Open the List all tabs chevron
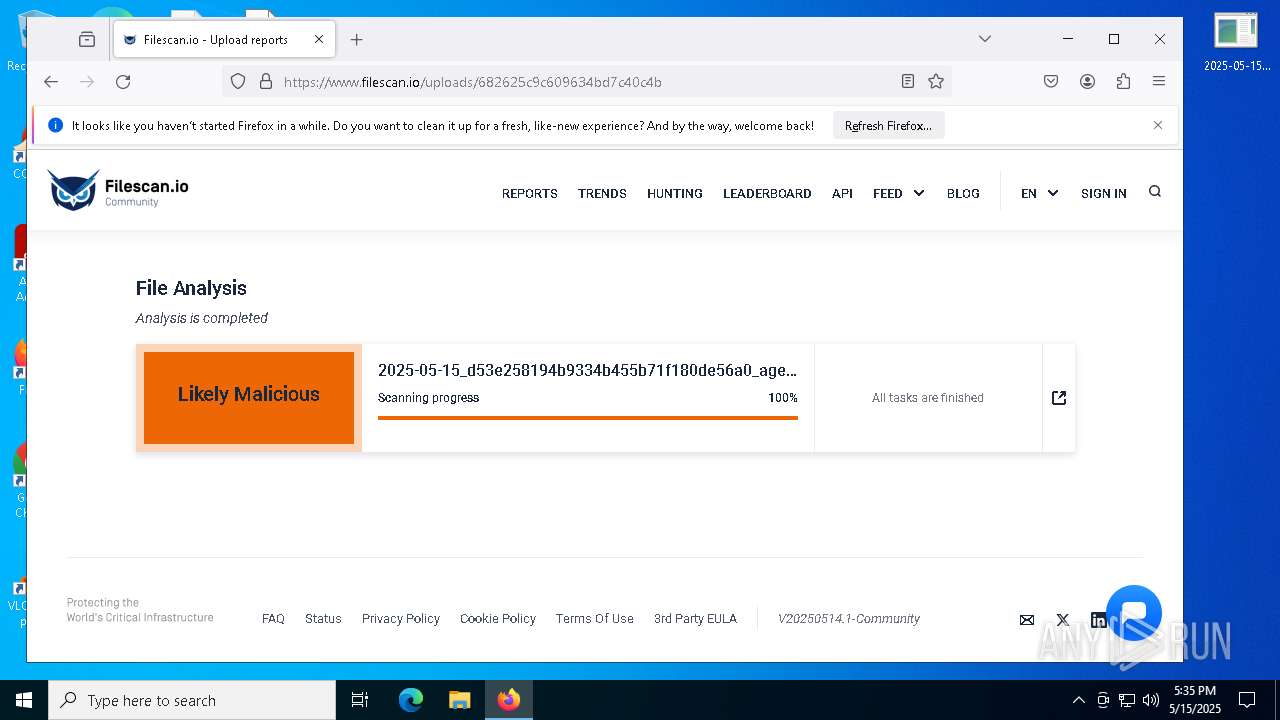Viewport: 1280px width, 720px height. coord(985,39)
